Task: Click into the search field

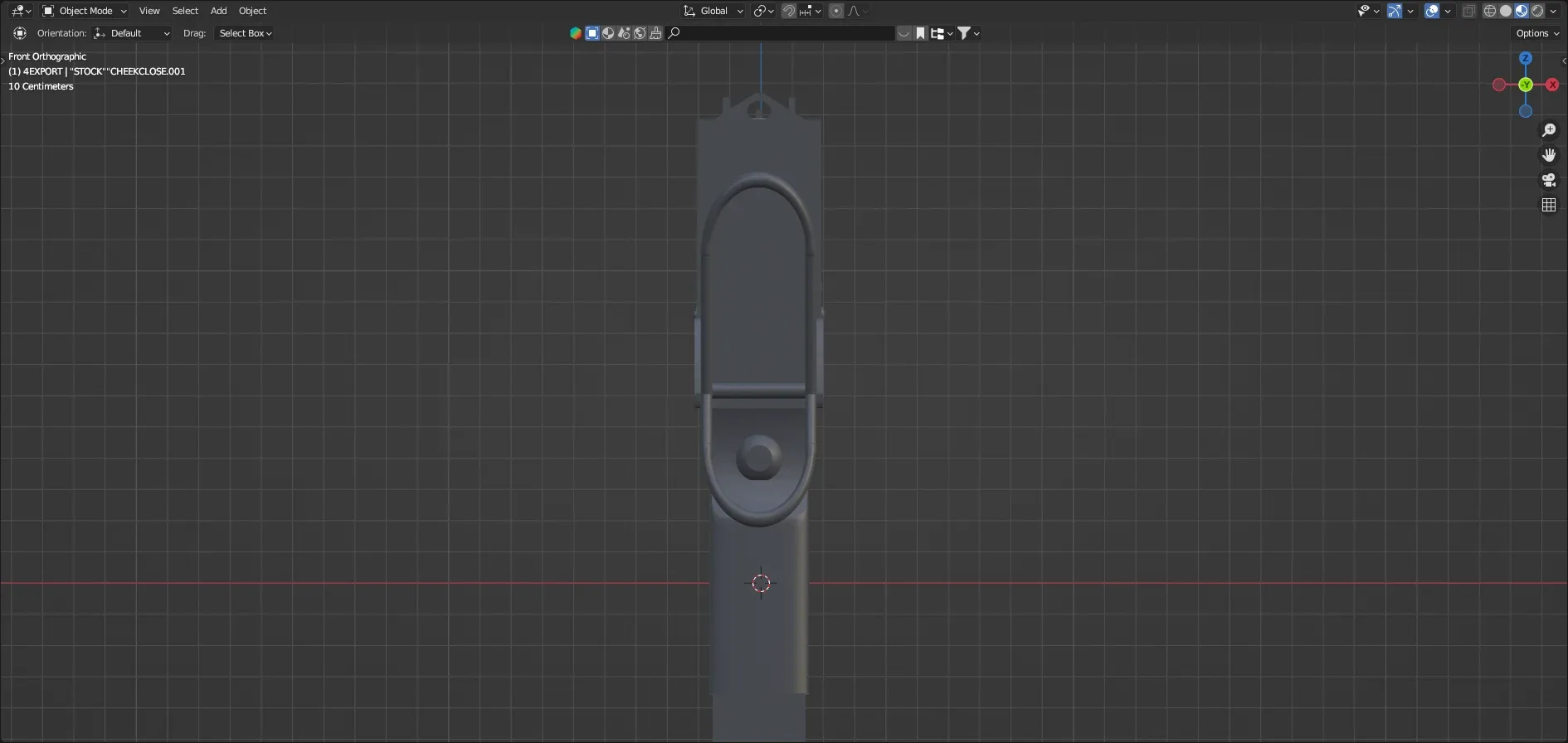Action: point(781,33)
